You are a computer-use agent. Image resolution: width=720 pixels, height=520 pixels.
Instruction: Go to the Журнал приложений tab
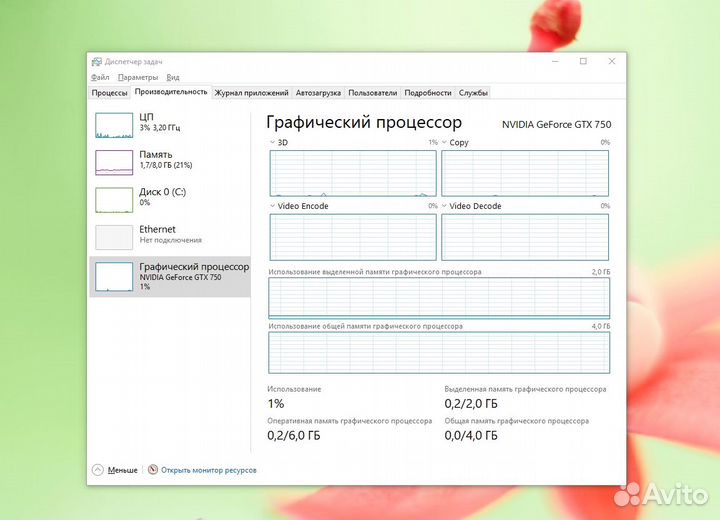tap(252, 93)
